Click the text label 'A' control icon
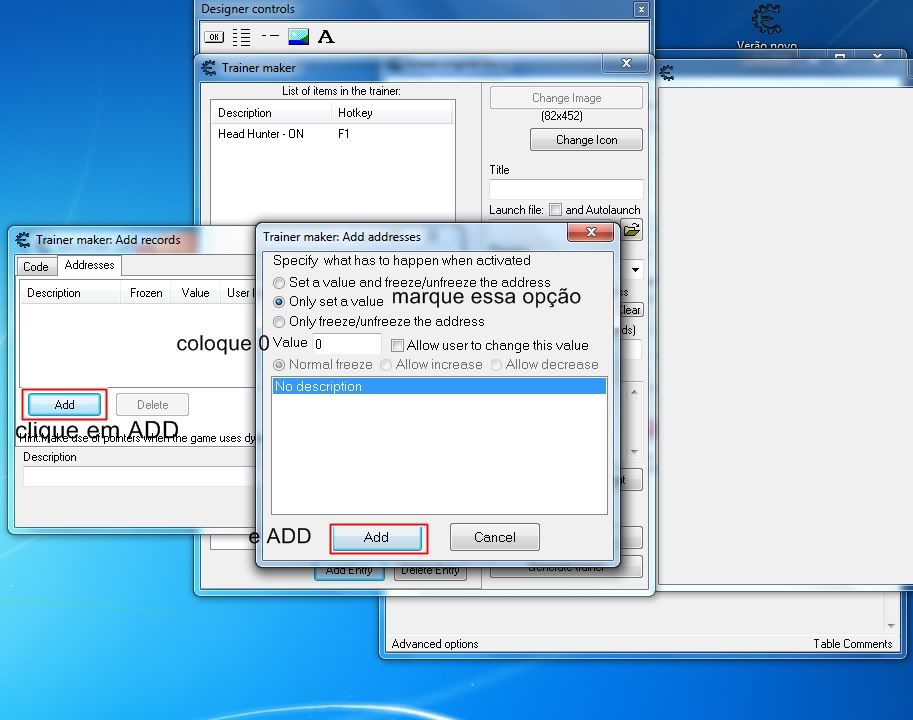The height and width of the screenshot is (720, 913). point(326,37)
